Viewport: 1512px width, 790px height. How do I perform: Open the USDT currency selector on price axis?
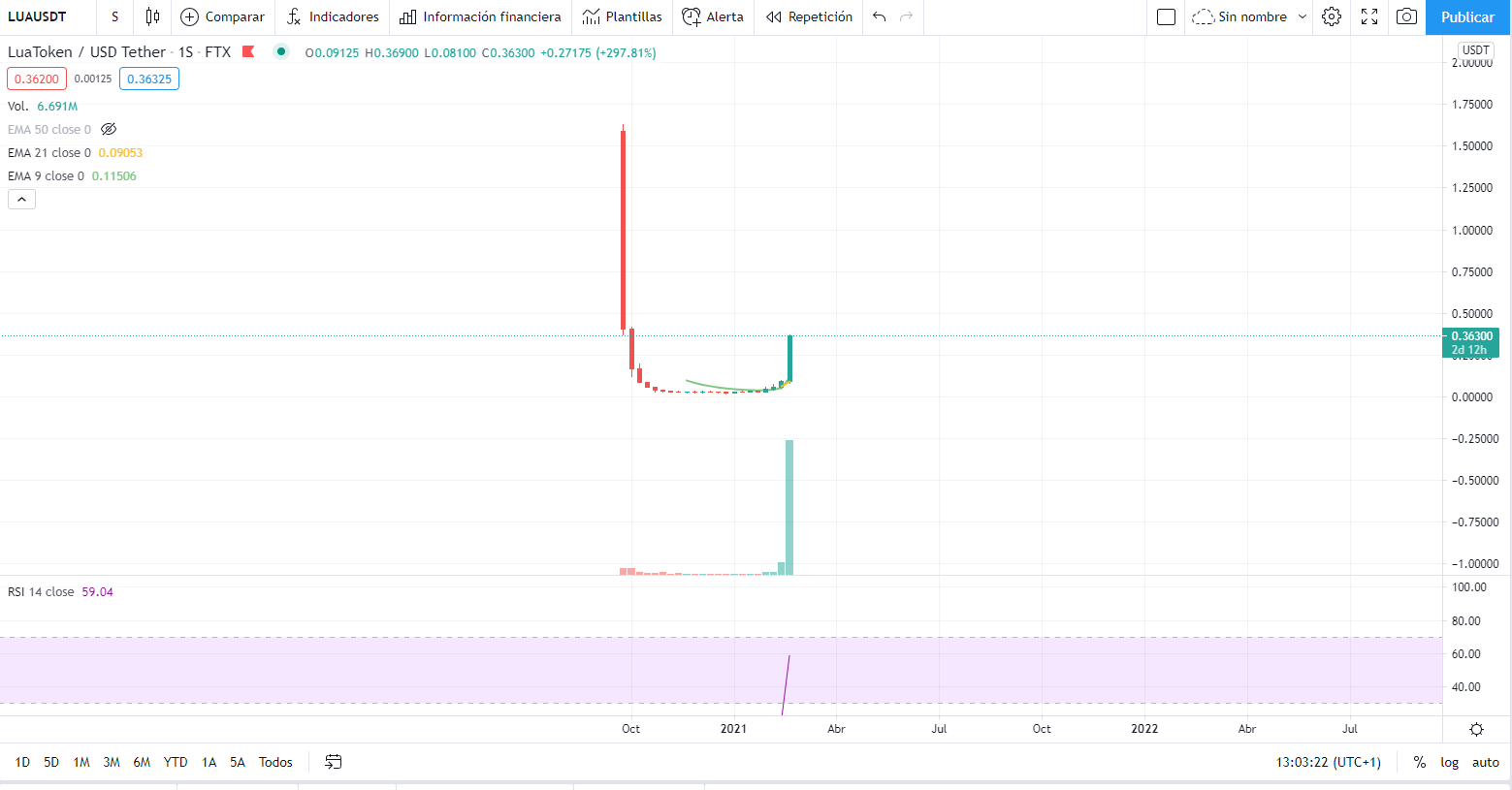click(x=1476, y=49)
